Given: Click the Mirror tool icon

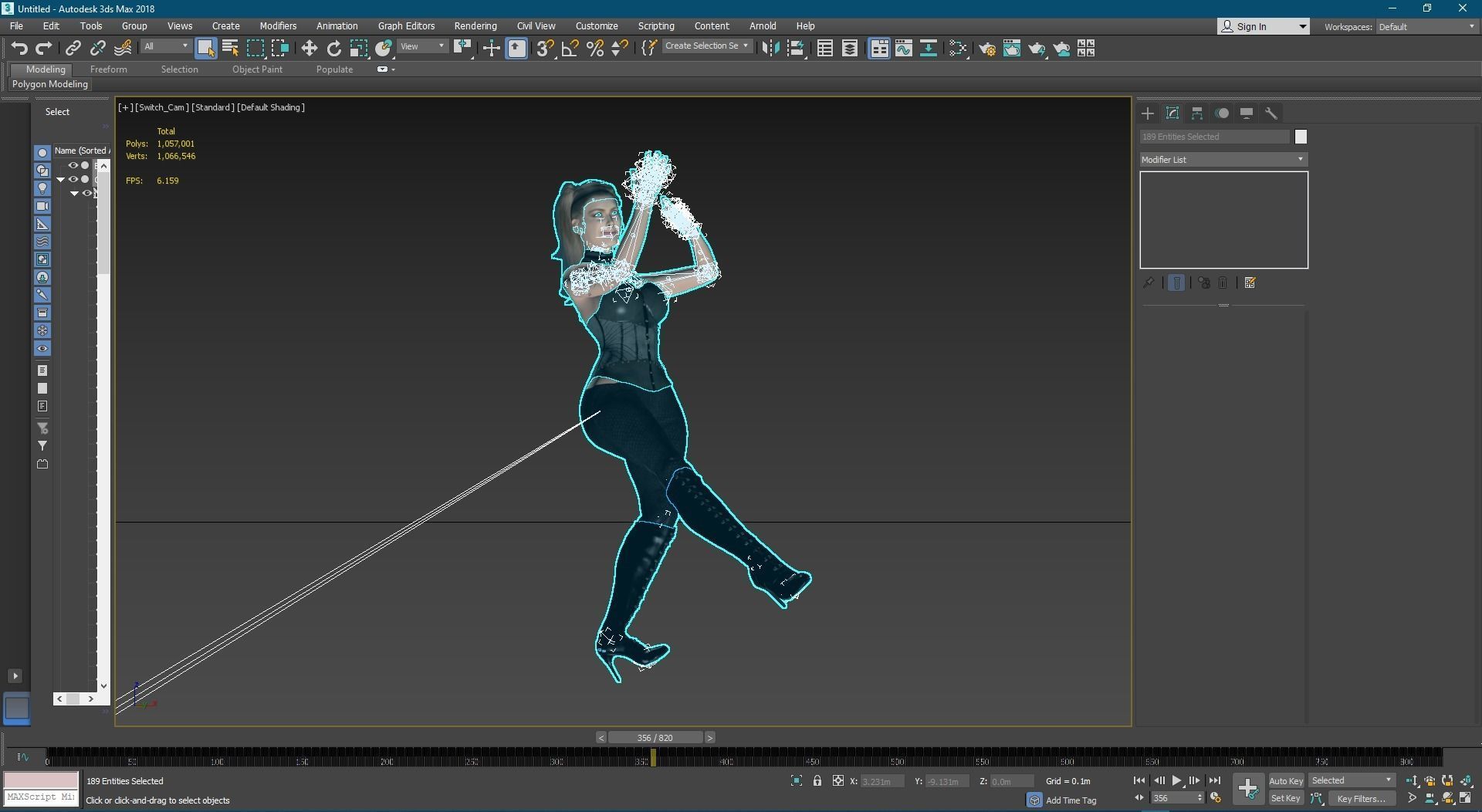Looking at the screenshot, I should [770, 49].
